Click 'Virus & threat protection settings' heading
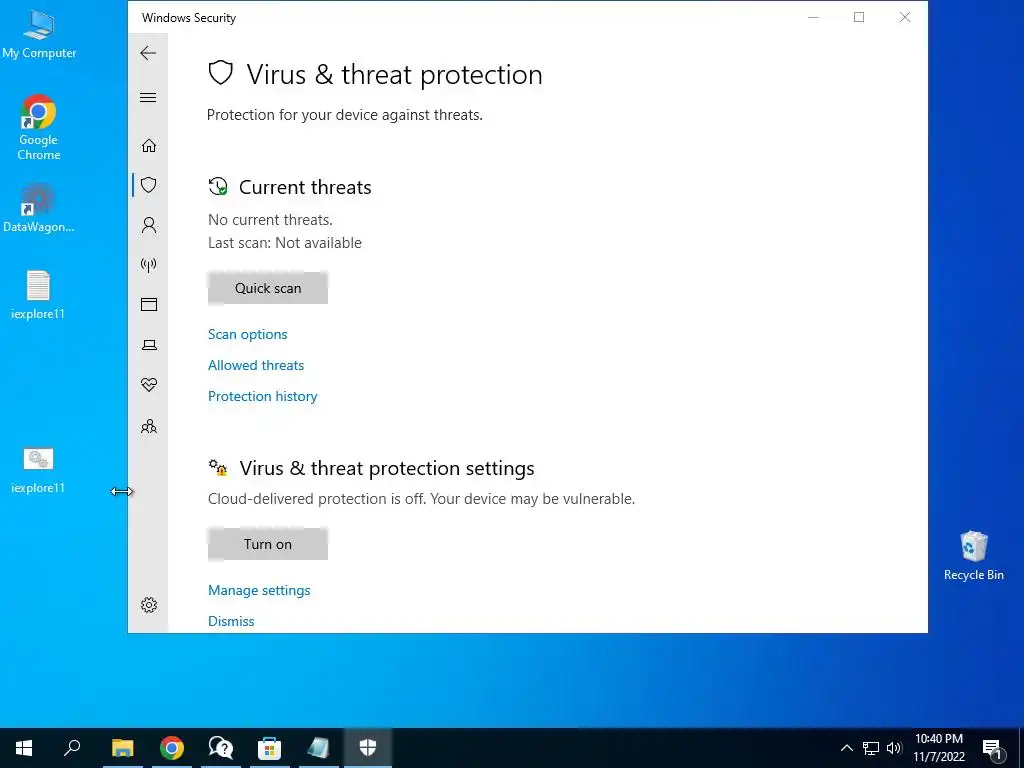 coord(387,468)
